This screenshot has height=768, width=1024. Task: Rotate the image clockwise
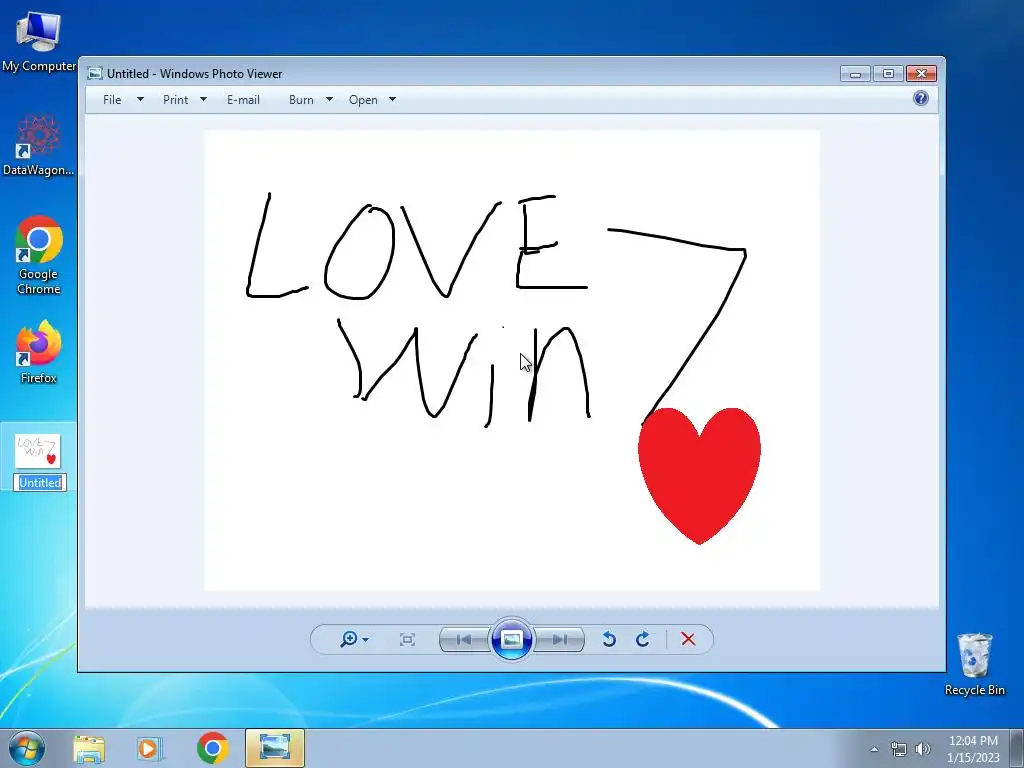(x=643, y=639)
